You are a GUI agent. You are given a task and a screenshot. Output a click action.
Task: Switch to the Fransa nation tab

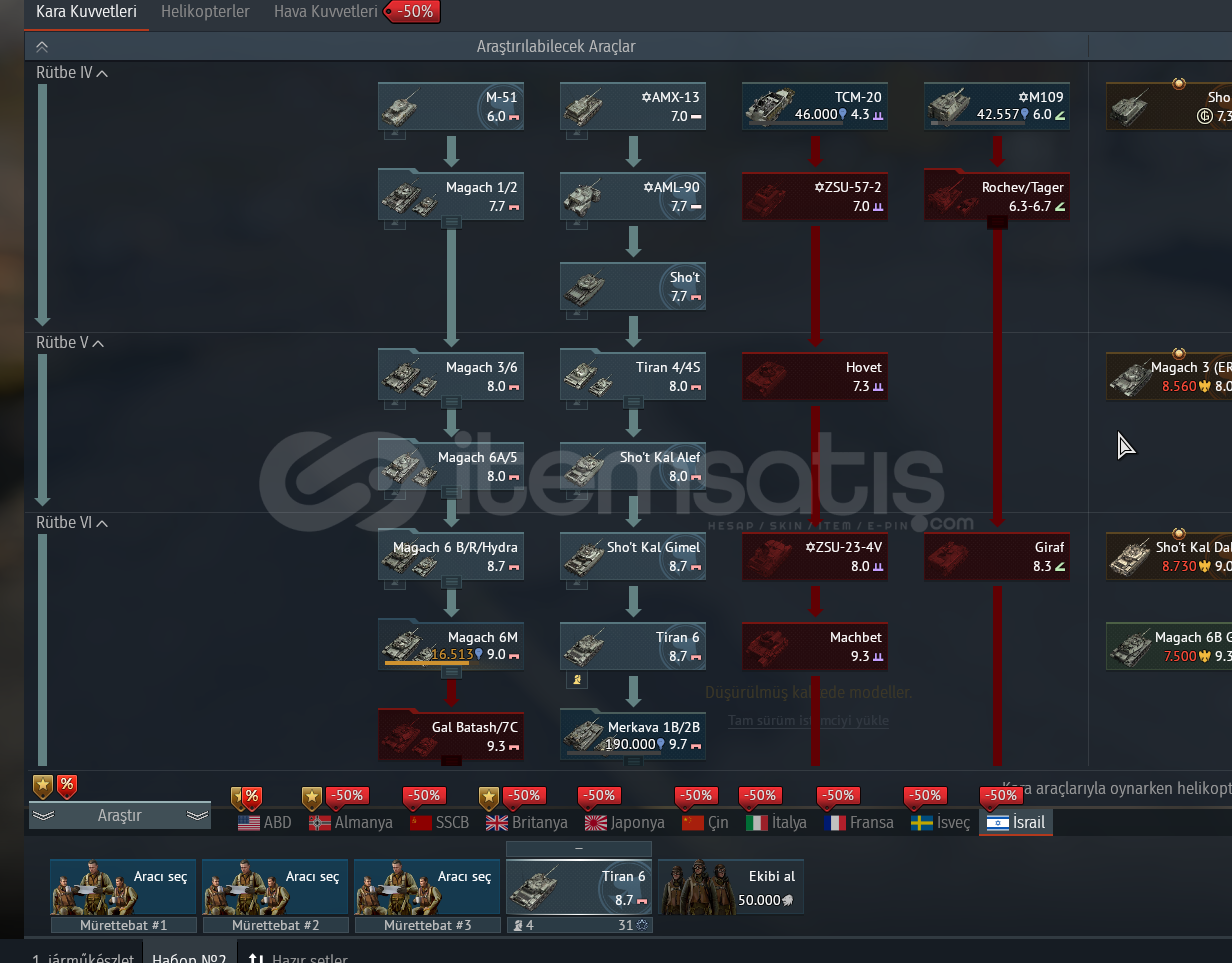tap(858, 823)
